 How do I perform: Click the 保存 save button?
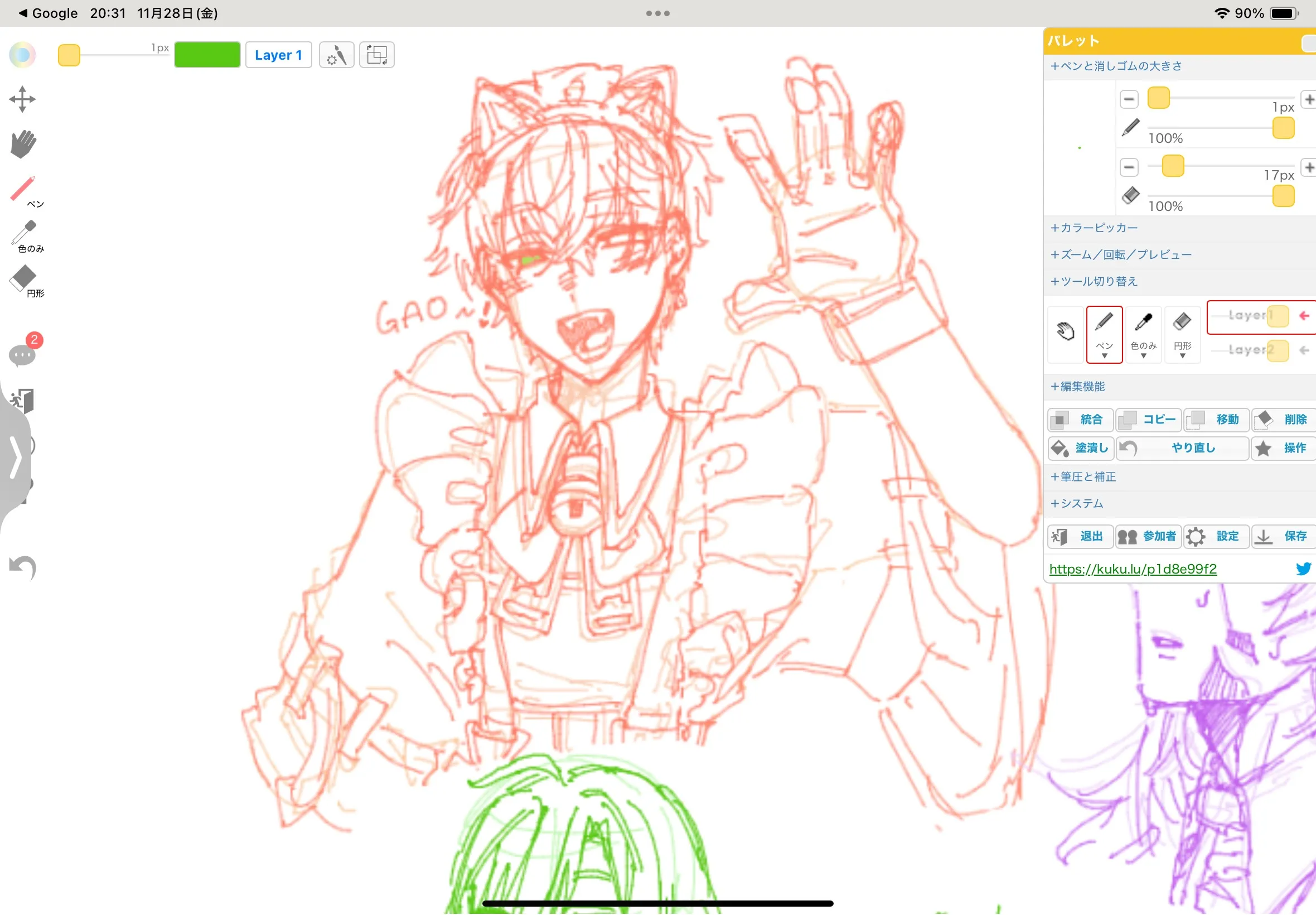tap(1283, 536)
